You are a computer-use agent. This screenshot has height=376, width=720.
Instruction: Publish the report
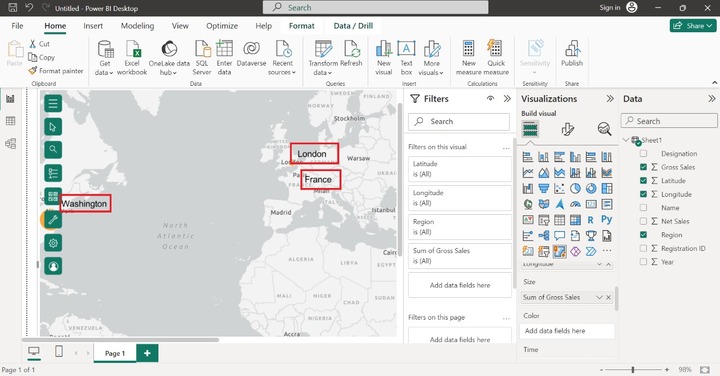(x=572, y=53)
